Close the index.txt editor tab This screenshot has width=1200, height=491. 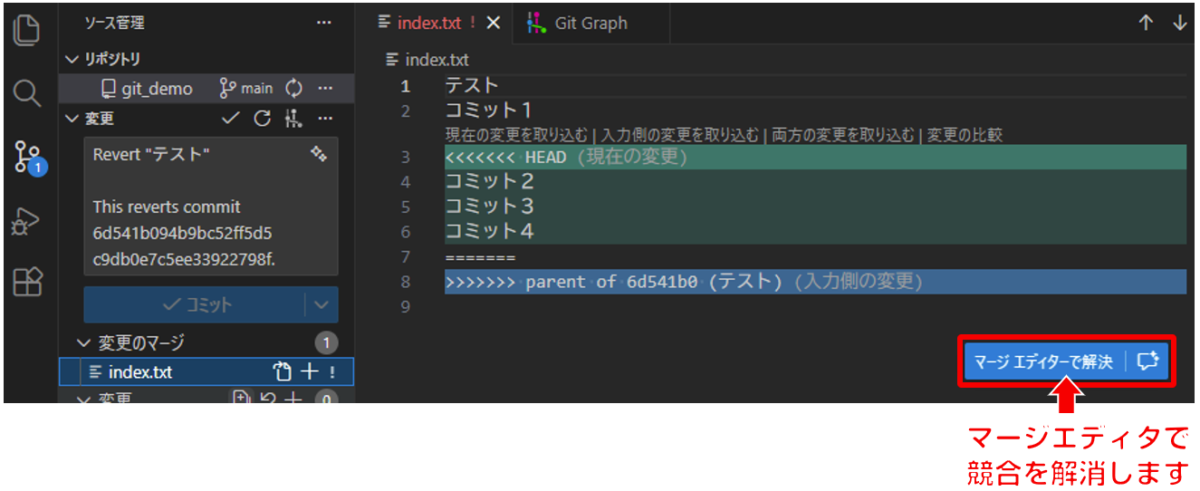[494, 23]
